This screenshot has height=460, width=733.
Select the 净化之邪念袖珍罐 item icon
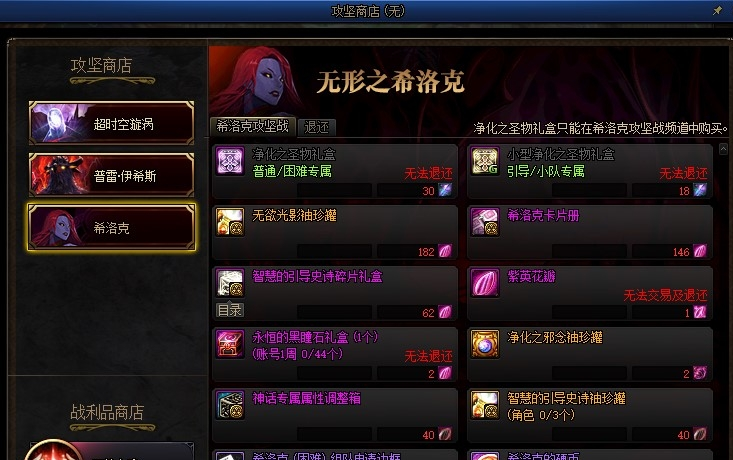485,344
